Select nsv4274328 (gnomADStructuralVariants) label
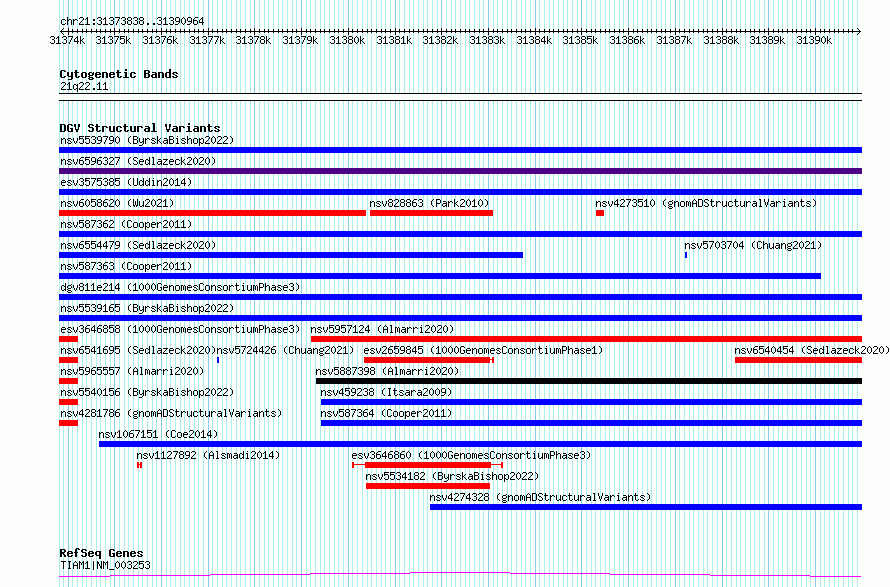The width and height of the screenshot is (890, 587). point(540,497)
